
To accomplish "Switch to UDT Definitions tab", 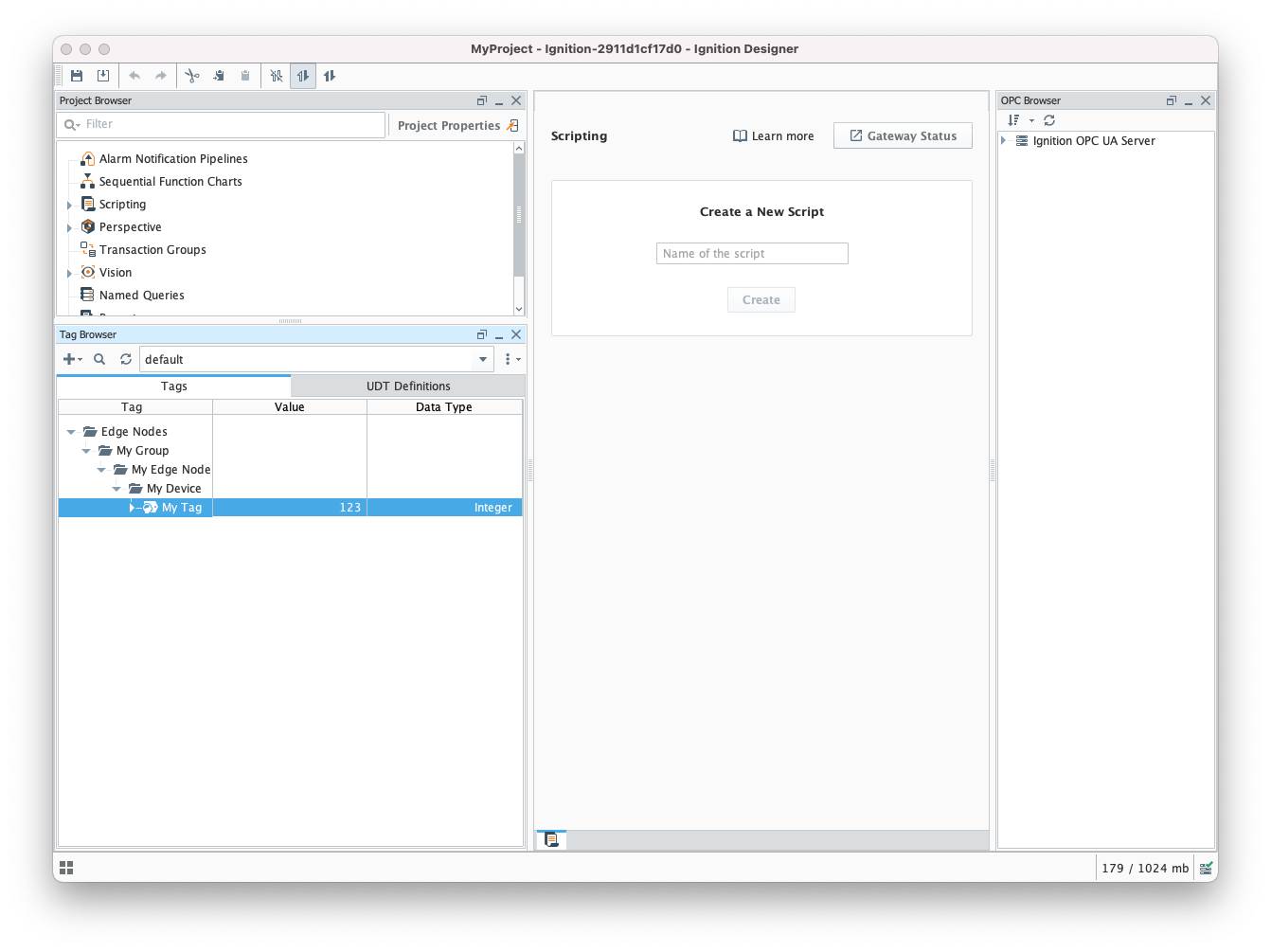I will [x=408, y=386].
